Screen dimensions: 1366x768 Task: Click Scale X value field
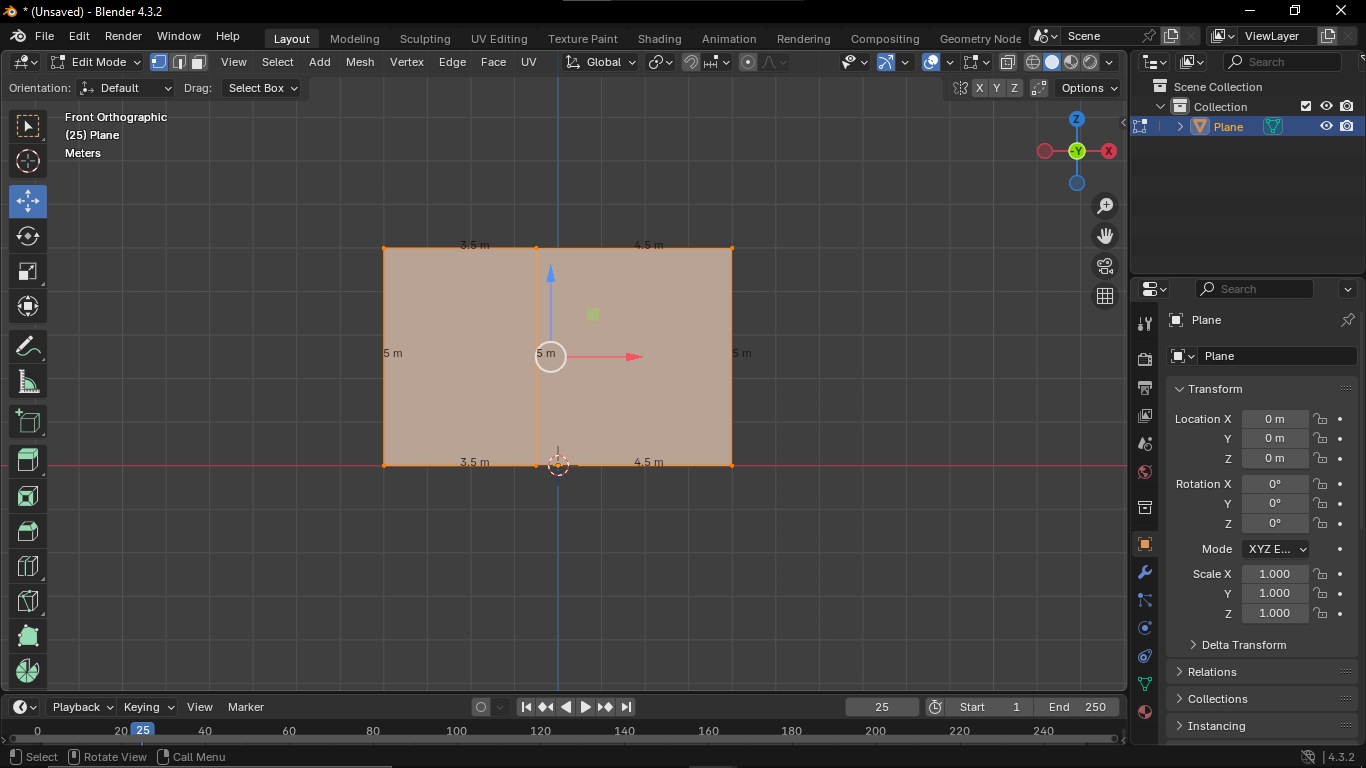tap(1275, 574)
